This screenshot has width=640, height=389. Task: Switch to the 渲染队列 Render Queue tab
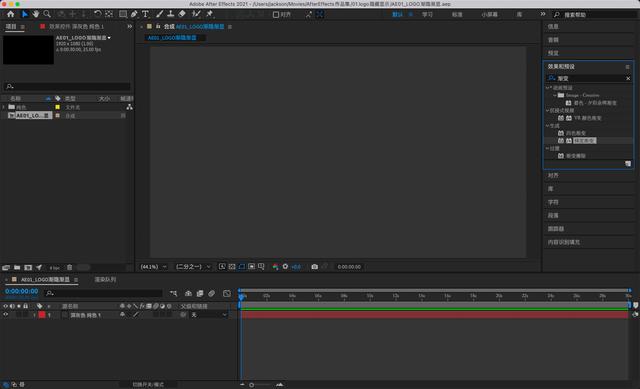click(x=105, y=280)
